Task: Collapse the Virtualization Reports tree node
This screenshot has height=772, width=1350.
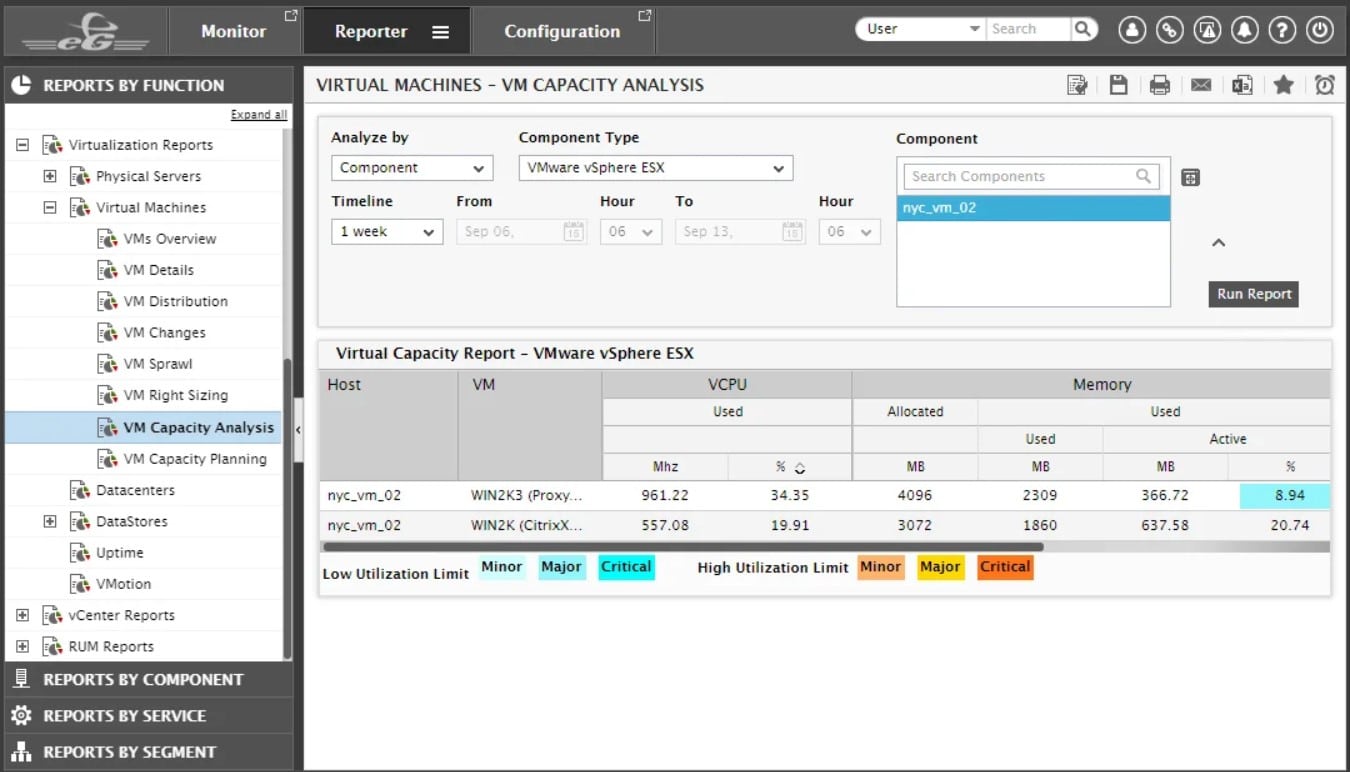Action: coord(22,145)
